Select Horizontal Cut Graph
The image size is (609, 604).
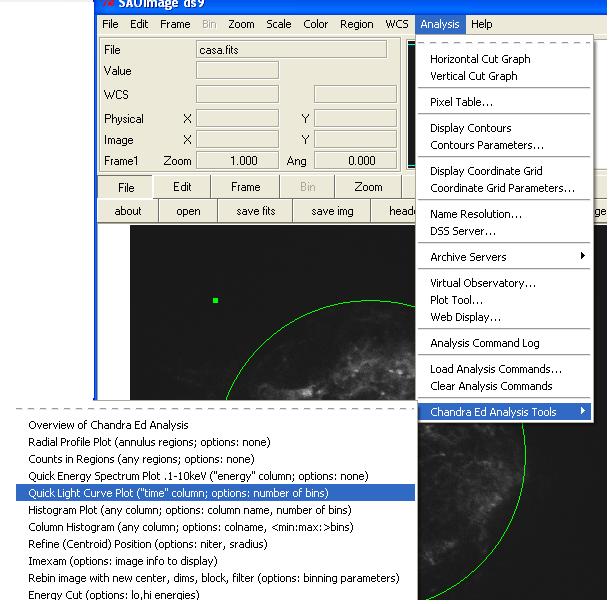[504, 59]
